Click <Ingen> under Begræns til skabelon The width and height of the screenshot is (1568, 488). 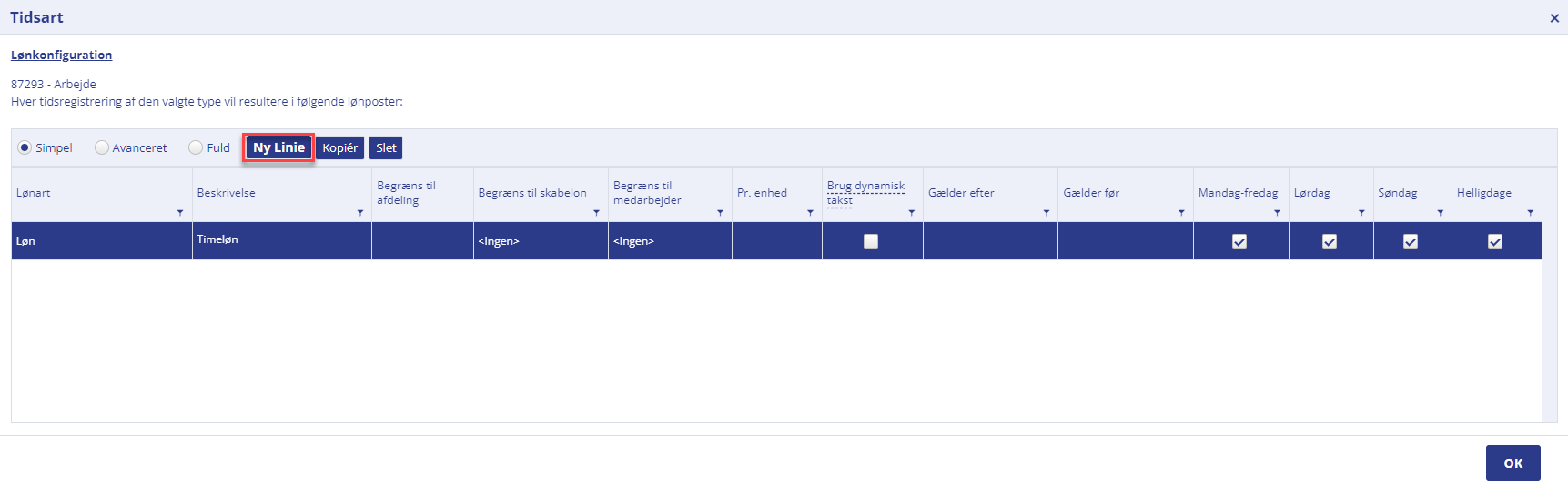click(541, 241)
